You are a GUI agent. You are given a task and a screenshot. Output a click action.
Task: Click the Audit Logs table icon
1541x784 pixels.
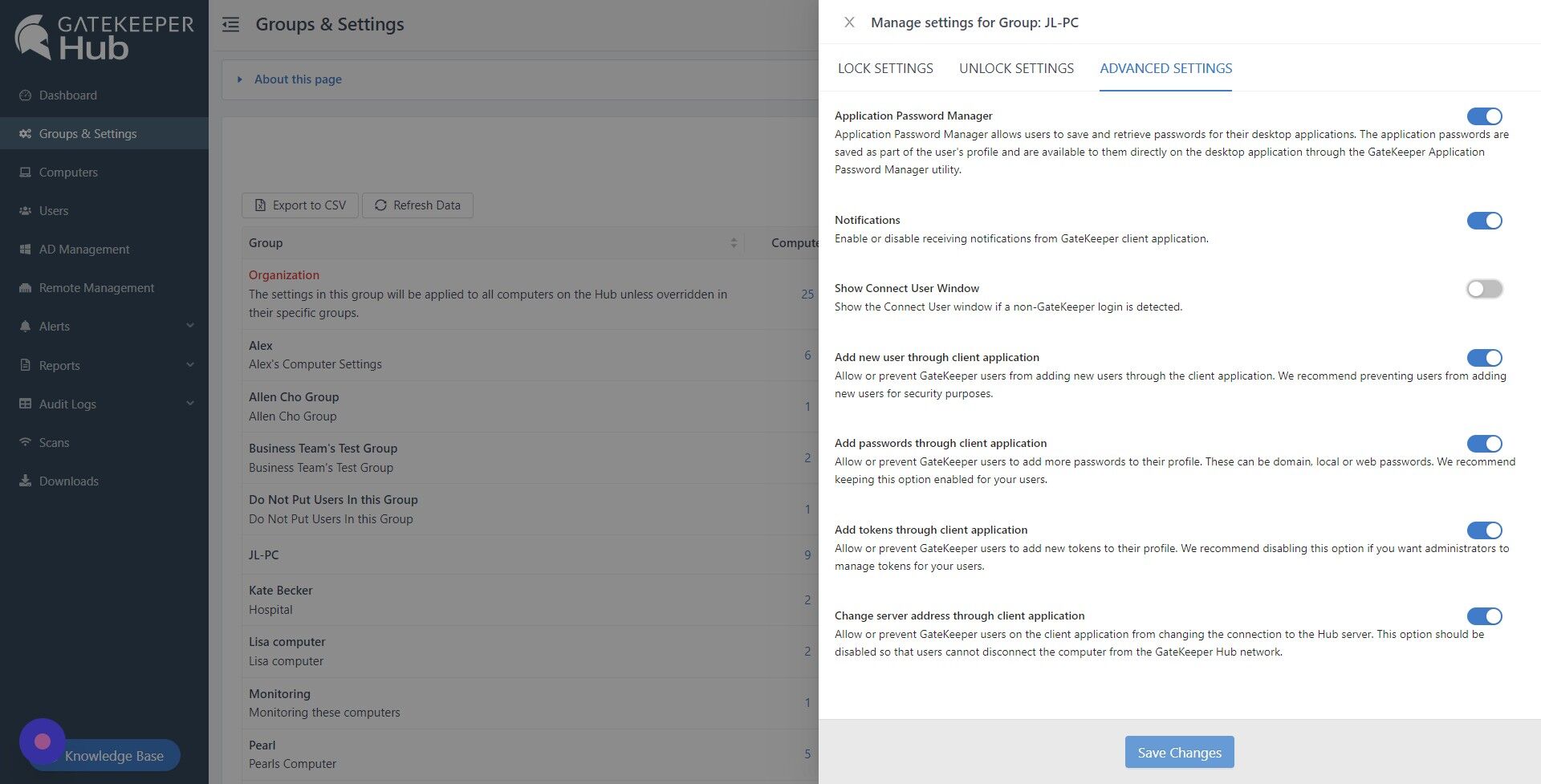click(x=25, y=404)
